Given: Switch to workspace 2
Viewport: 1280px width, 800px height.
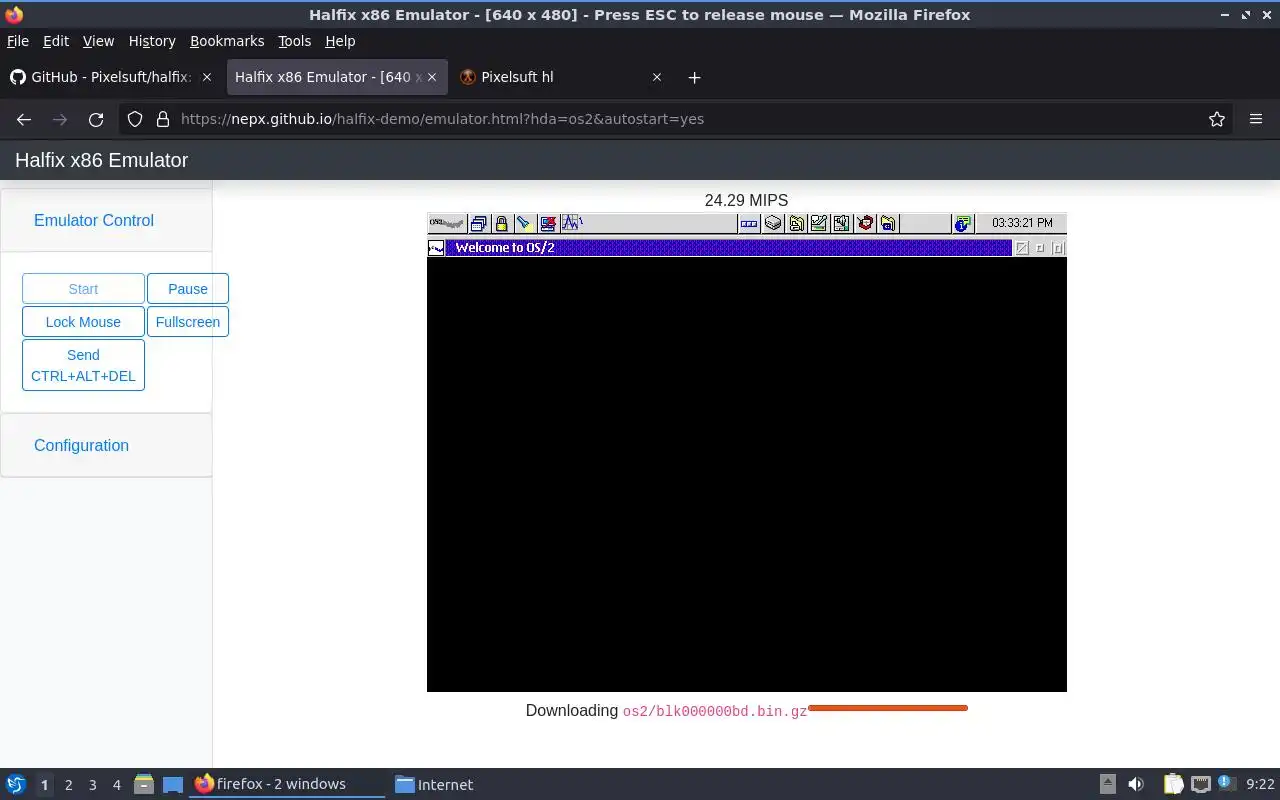Looking at the screenshot, I should [x=68, y=785].
